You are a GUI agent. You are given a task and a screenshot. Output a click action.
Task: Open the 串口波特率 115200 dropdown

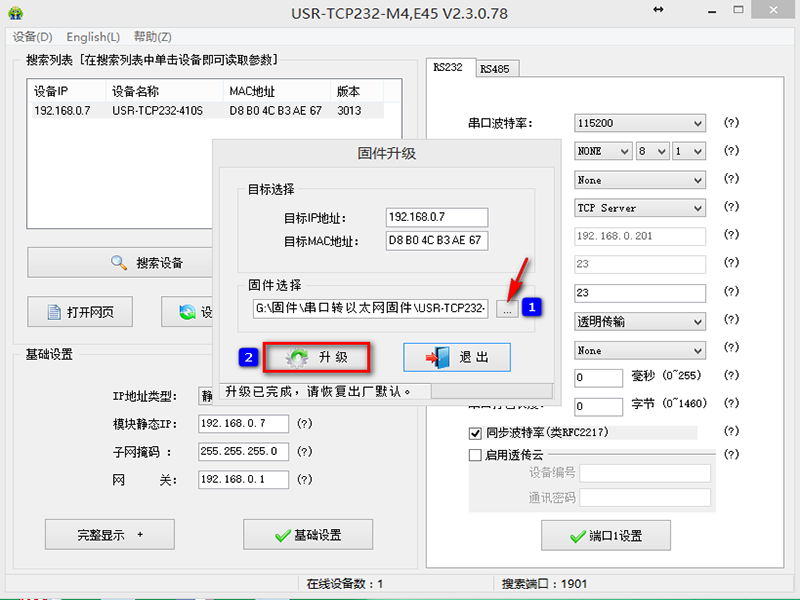(697, 123)
